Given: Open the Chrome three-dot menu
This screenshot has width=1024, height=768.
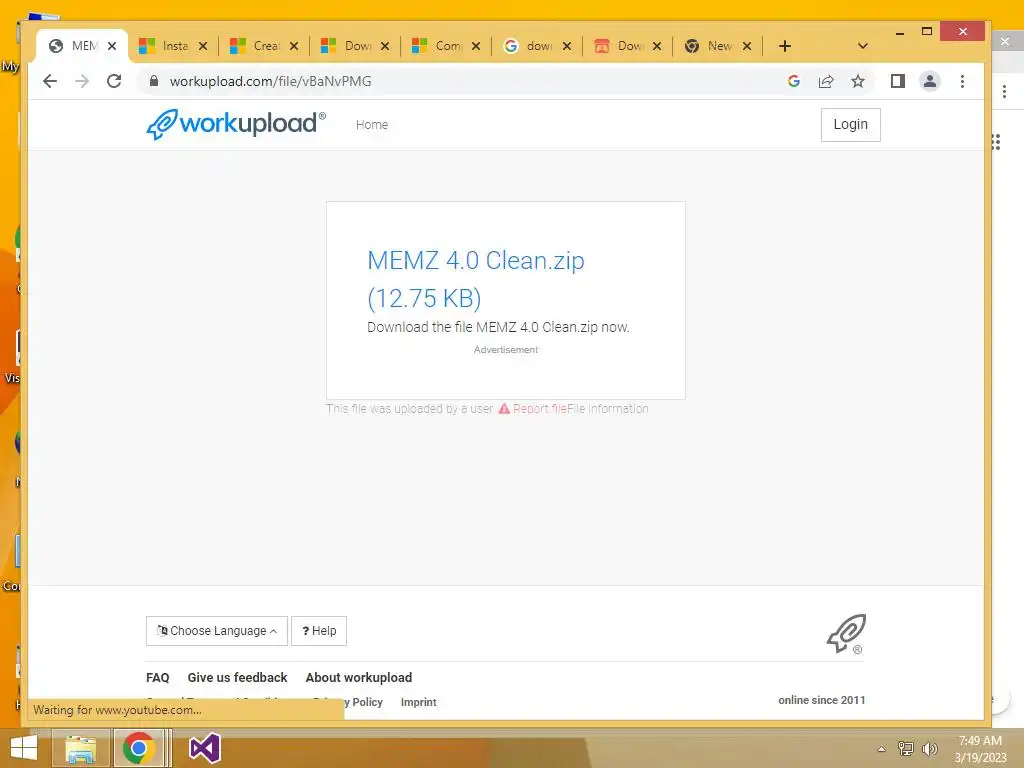Looking at the screenshot, I should [x=962, y=81].
